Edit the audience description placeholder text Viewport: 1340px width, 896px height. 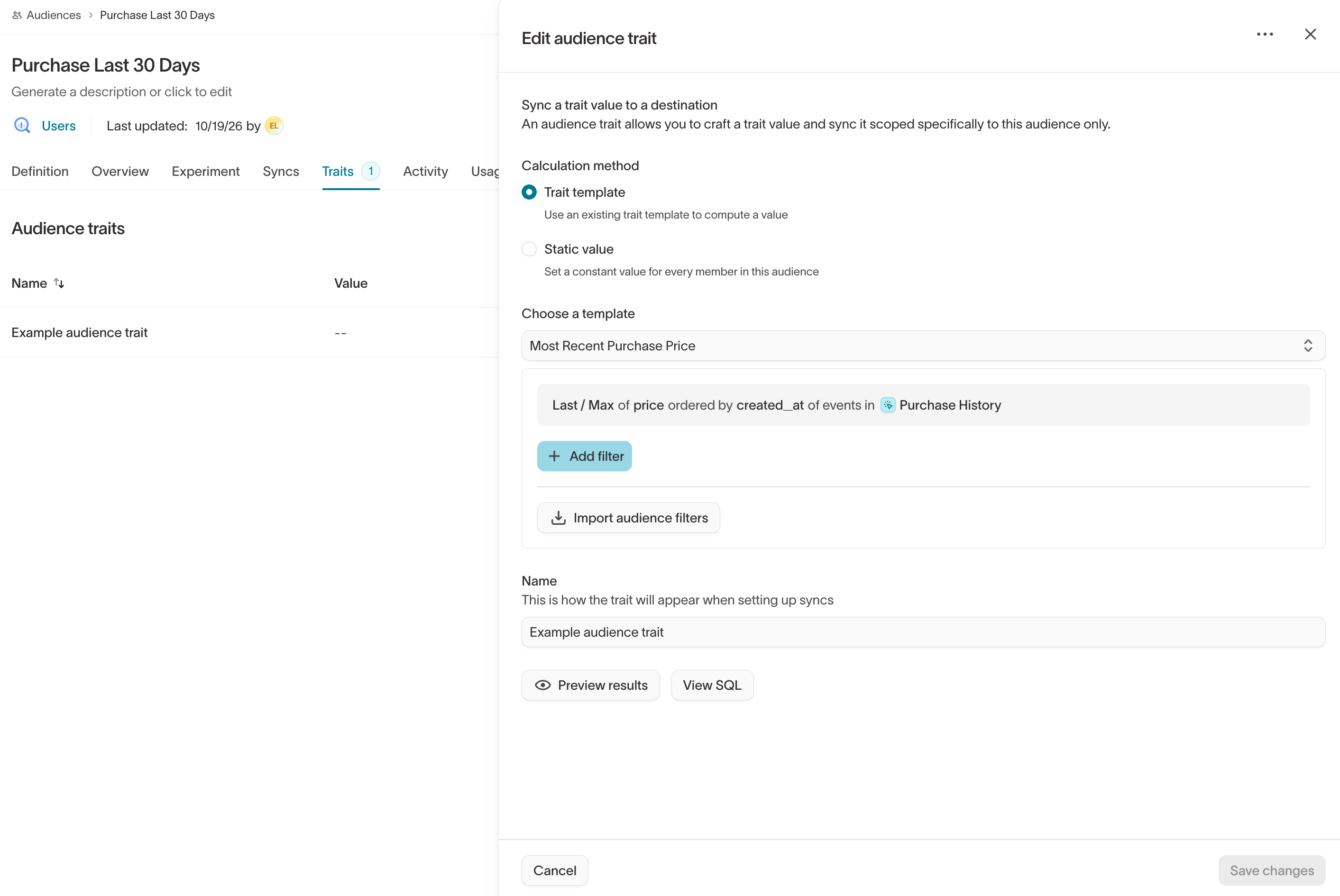pos(122,92)
